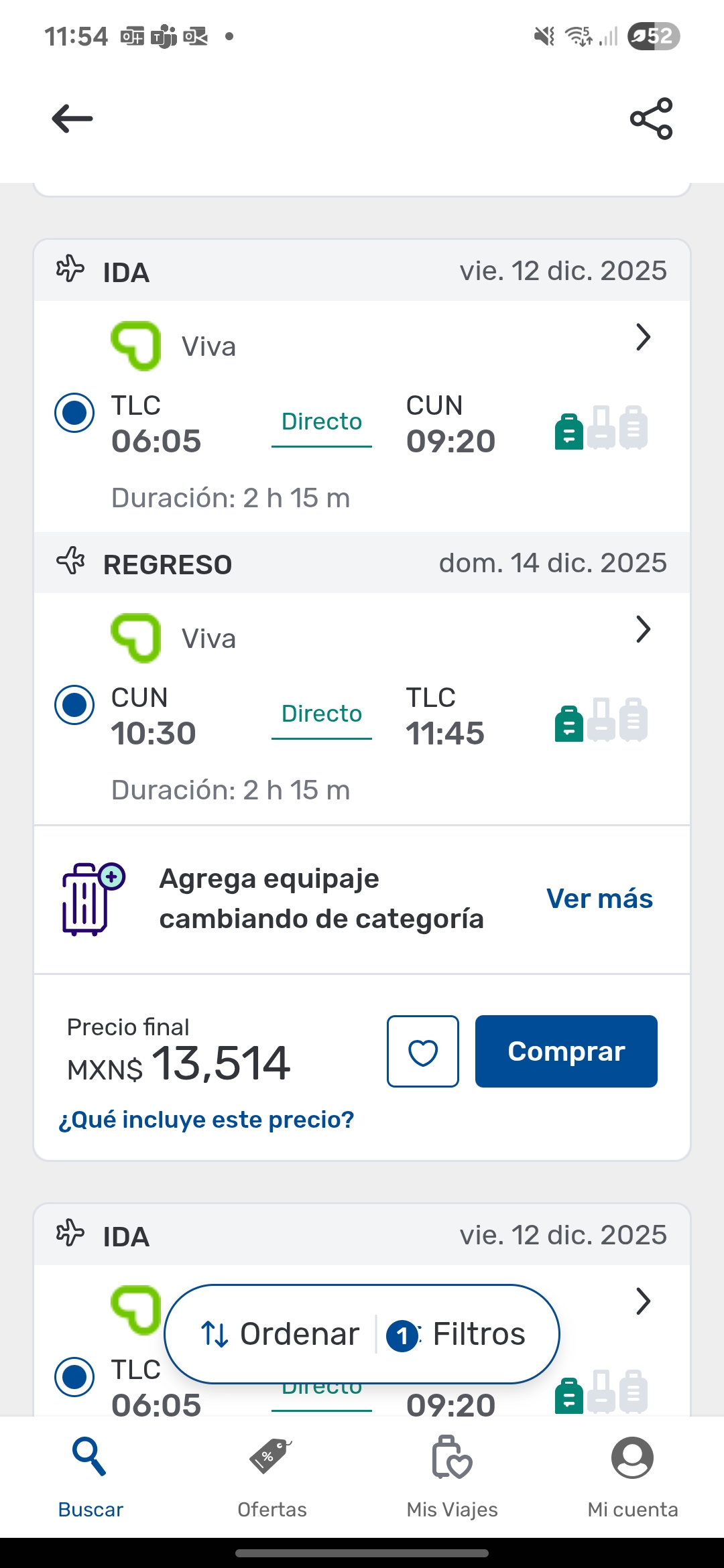This screenshot has height=1568, width=724.
Task: Tap Ver más for baggage options
Action: [599, 899]
